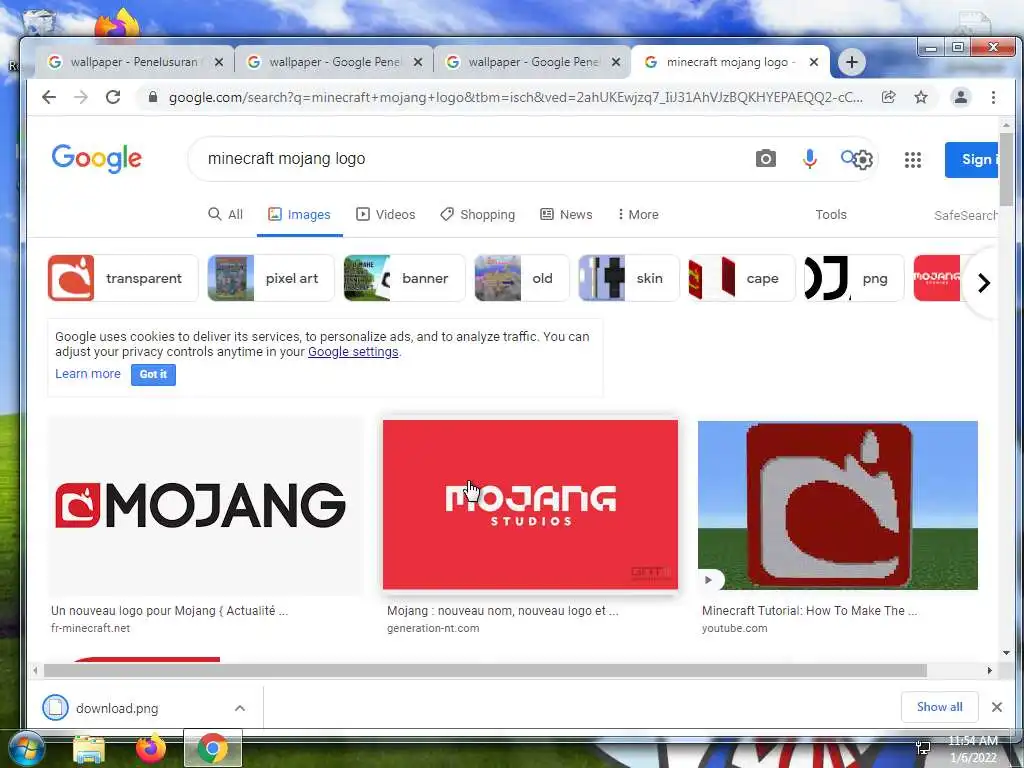
Task: Switch to the News tab
Action: [x=566, y=214]
